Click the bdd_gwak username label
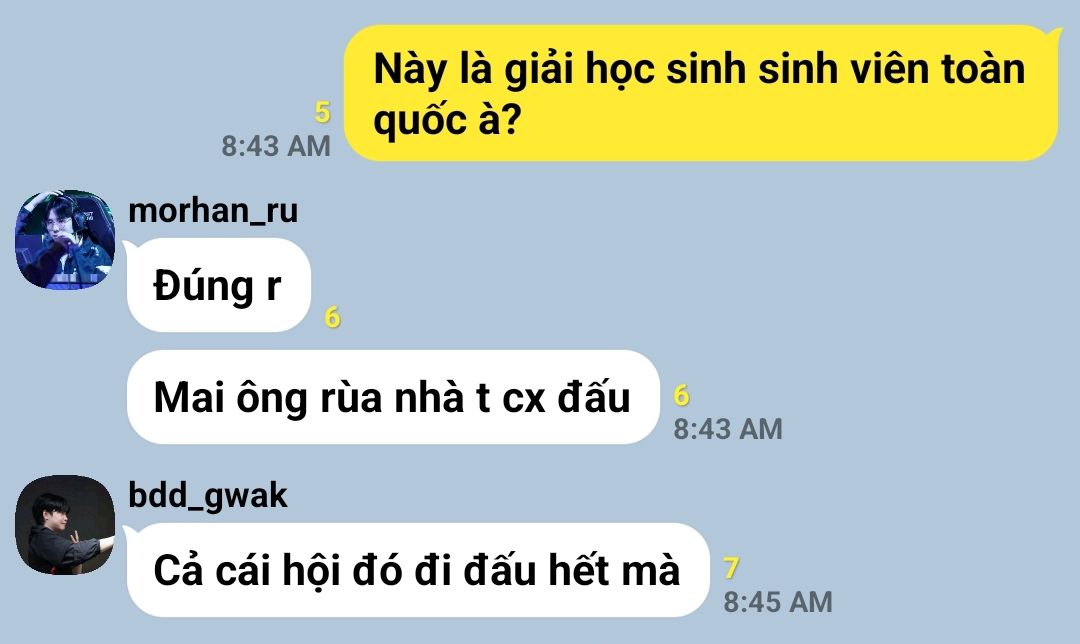This screenshot has width=1080, height=644. coord(208,496)
